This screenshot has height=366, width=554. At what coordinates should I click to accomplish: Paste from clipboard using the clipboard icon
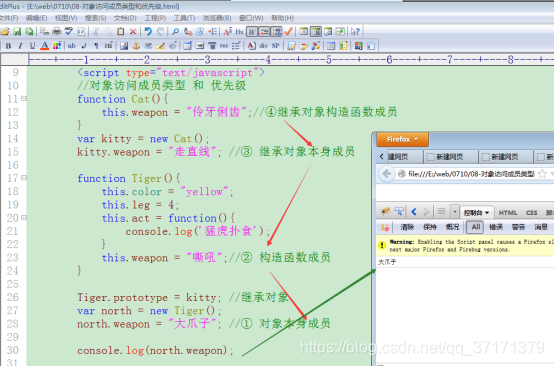(120, 31)
